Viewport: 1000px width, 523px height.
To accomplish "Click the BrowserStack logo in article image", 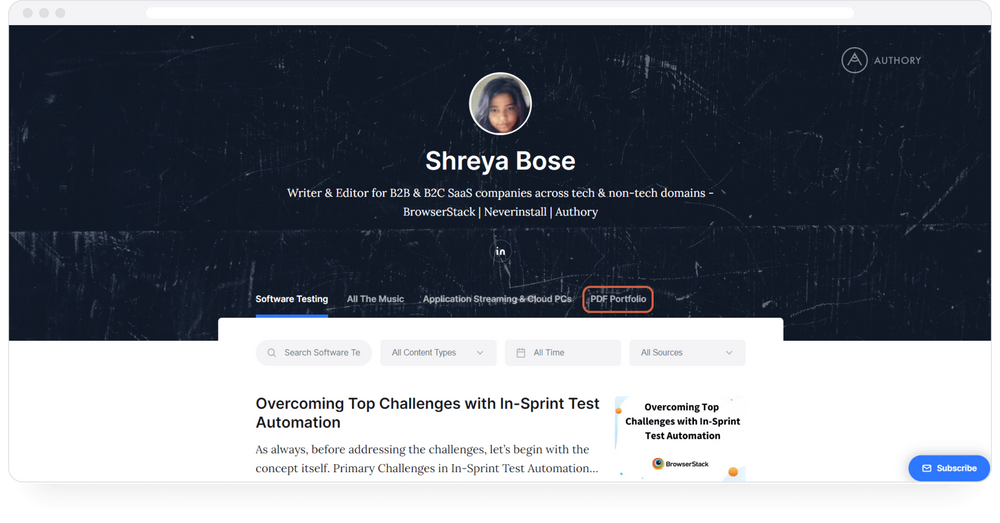I will [680, 464].
